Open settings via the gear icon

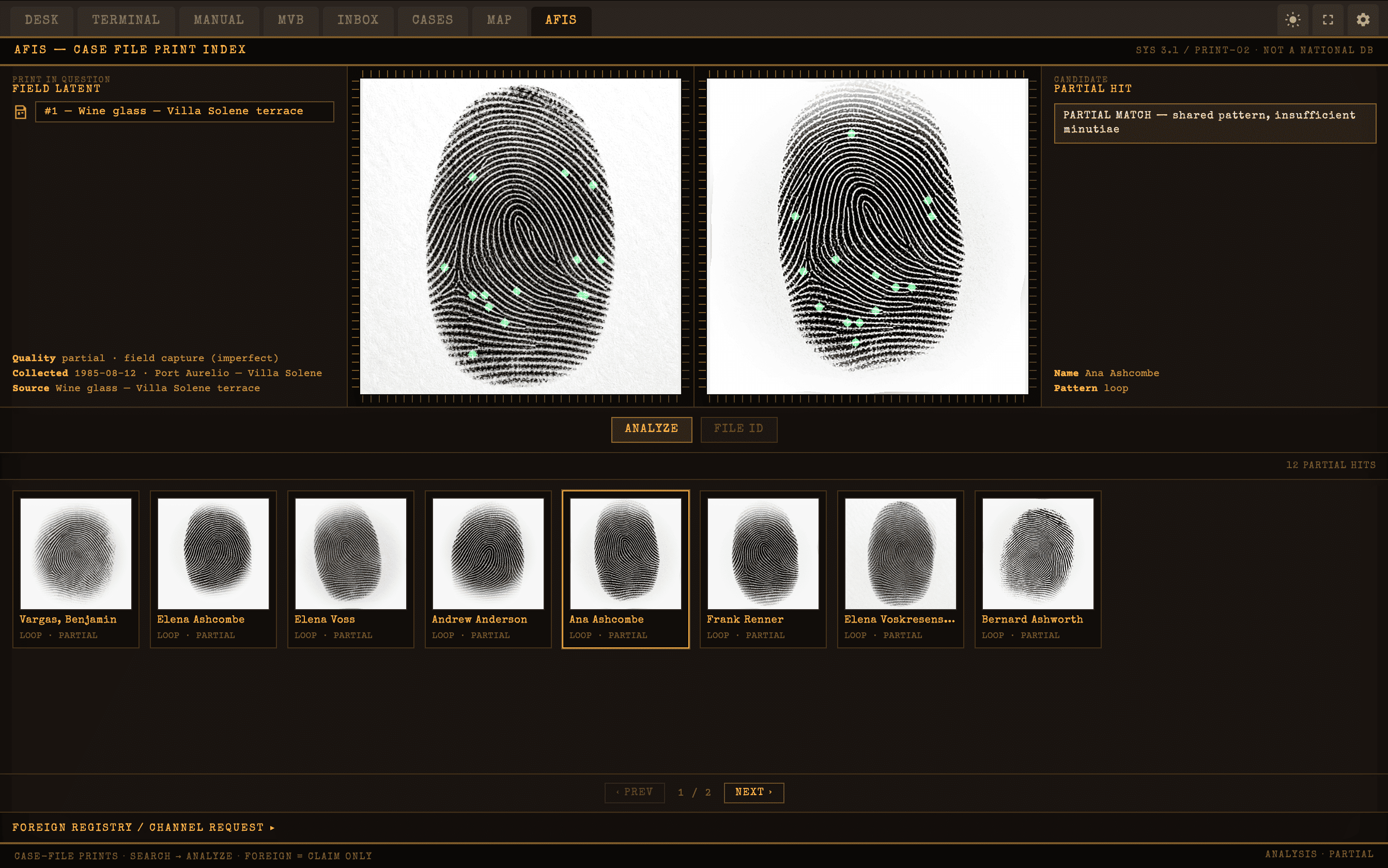click(x=1363, y=20)
